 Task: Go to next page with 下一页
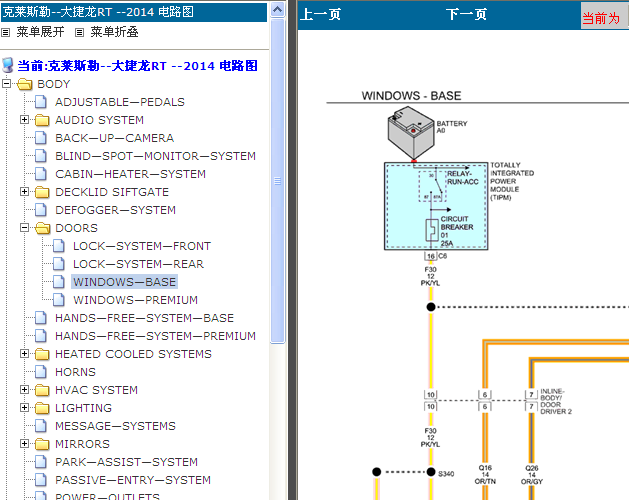[466, 14]
